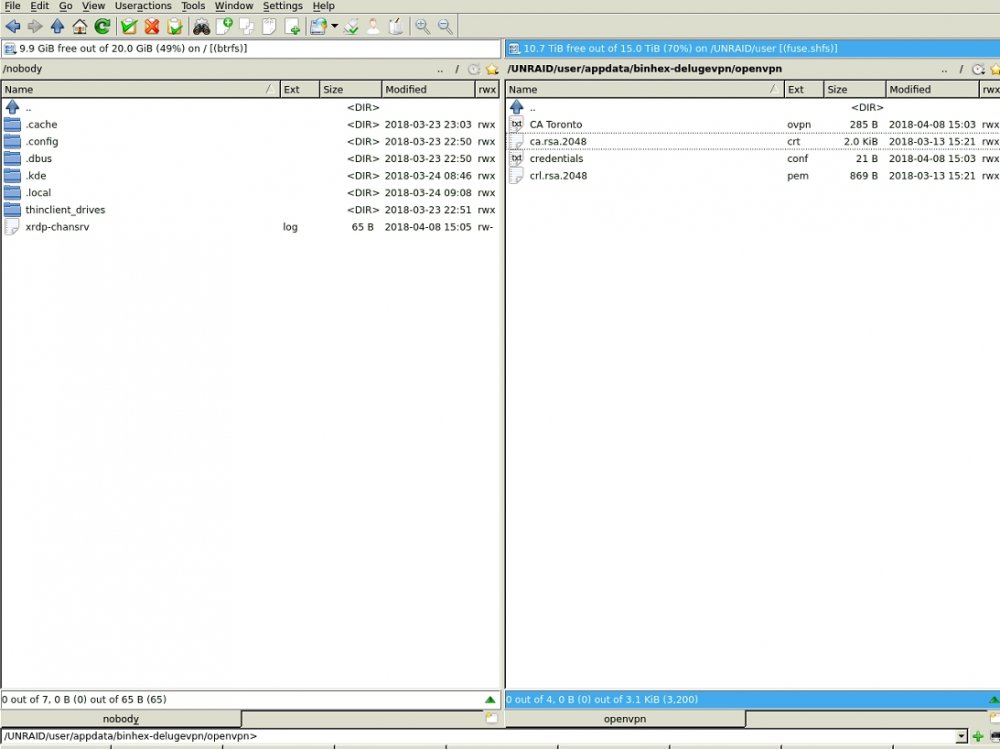Go up one directory via toolbar arrow

coord(57,26)
